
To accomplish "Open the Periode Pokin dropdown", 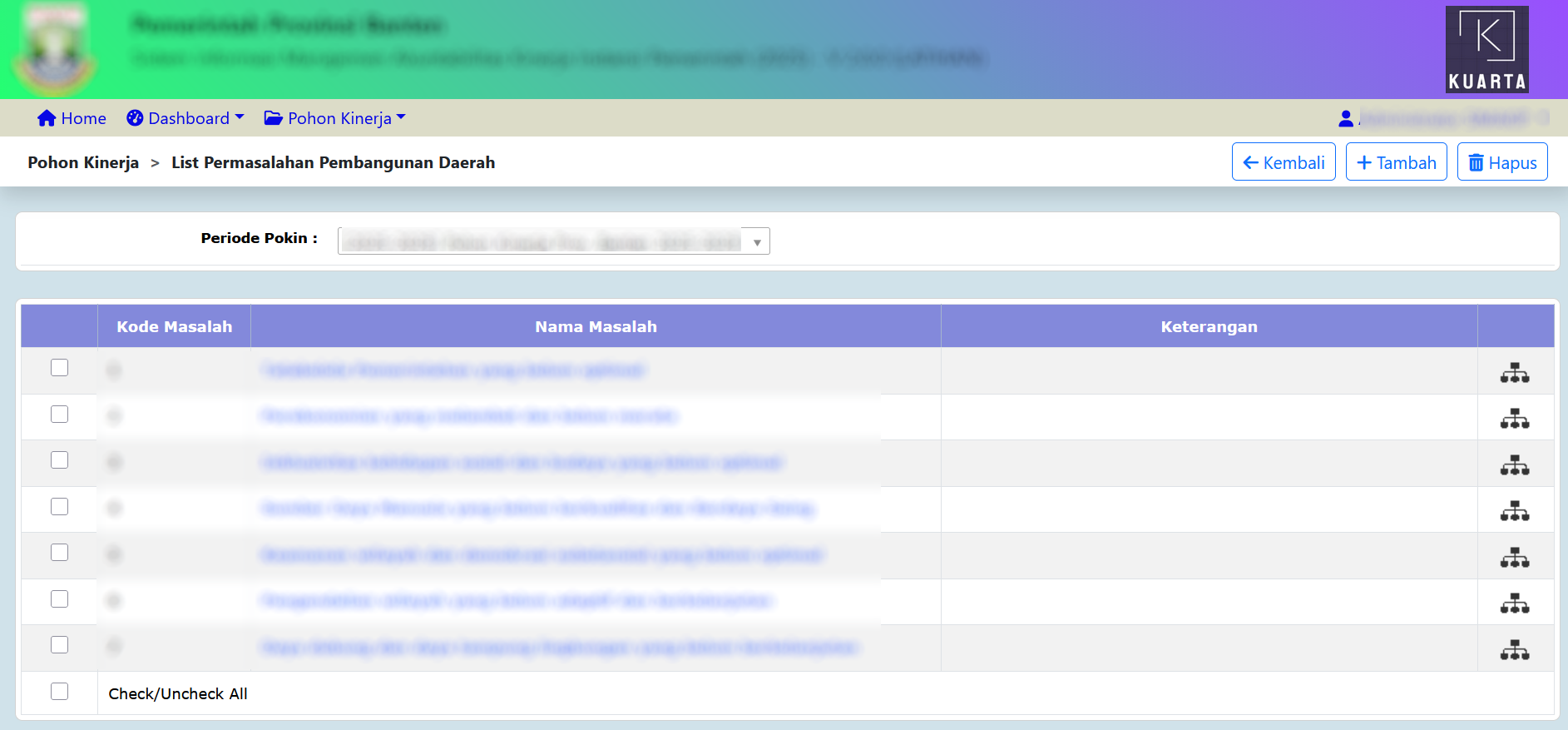I will point(553,241).
